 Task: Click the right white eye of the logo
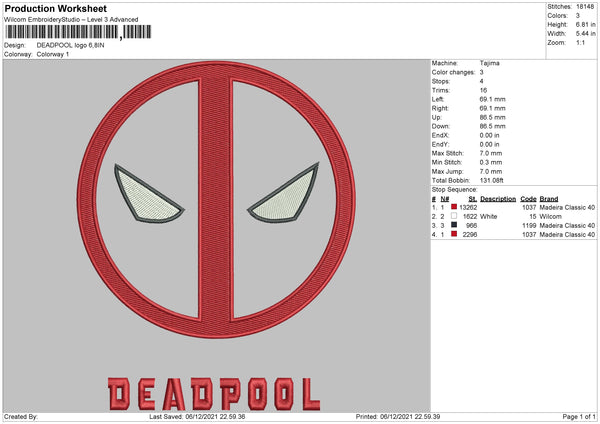click(284, 193)
